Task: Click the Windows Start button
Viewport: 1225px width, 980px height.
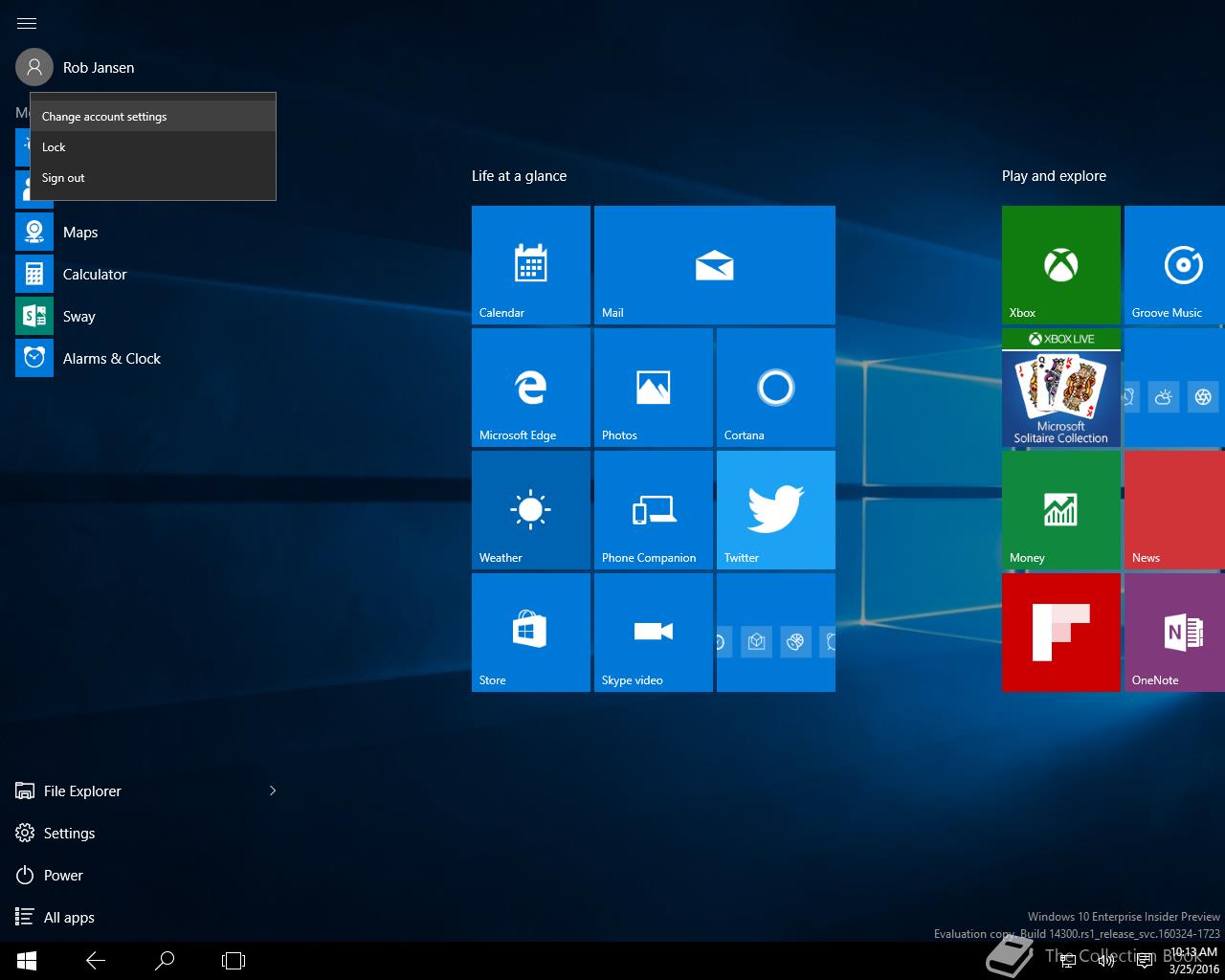Action: pyautogui.click(x=27, y=961)
